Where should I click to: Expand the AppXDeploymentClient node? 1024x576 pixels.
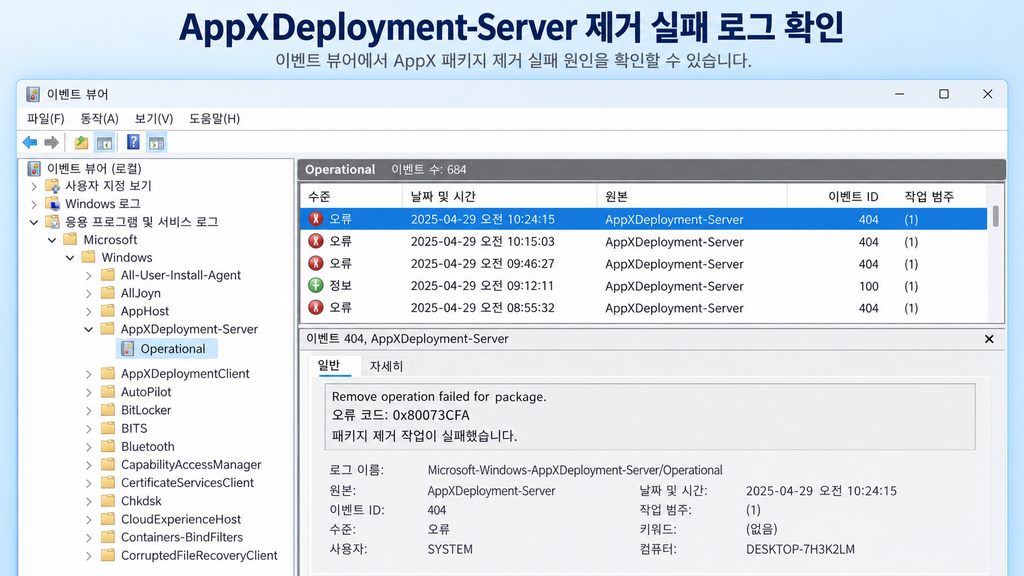[x=89, y=374]
